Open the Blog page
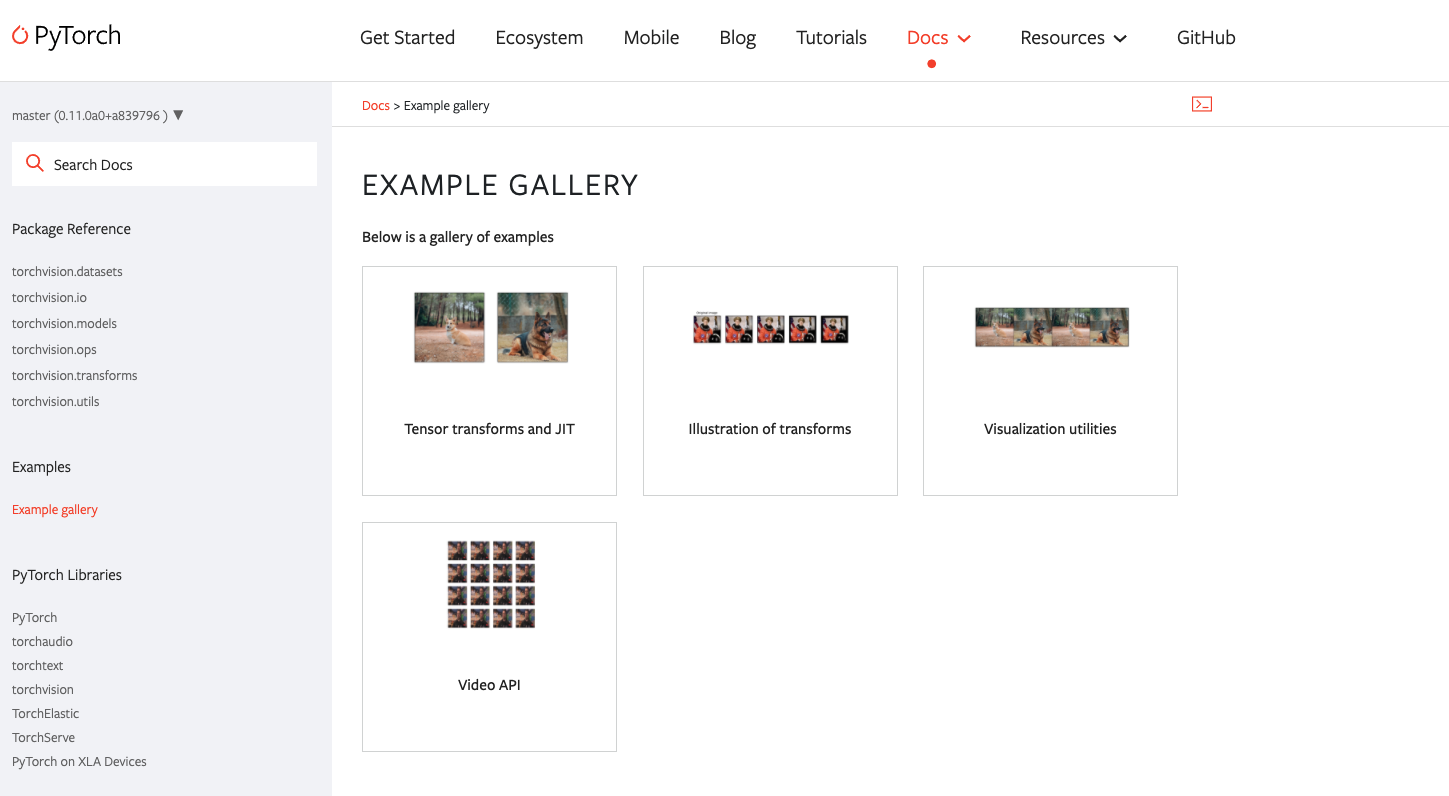1449x796 pixels. coord(737,37)
